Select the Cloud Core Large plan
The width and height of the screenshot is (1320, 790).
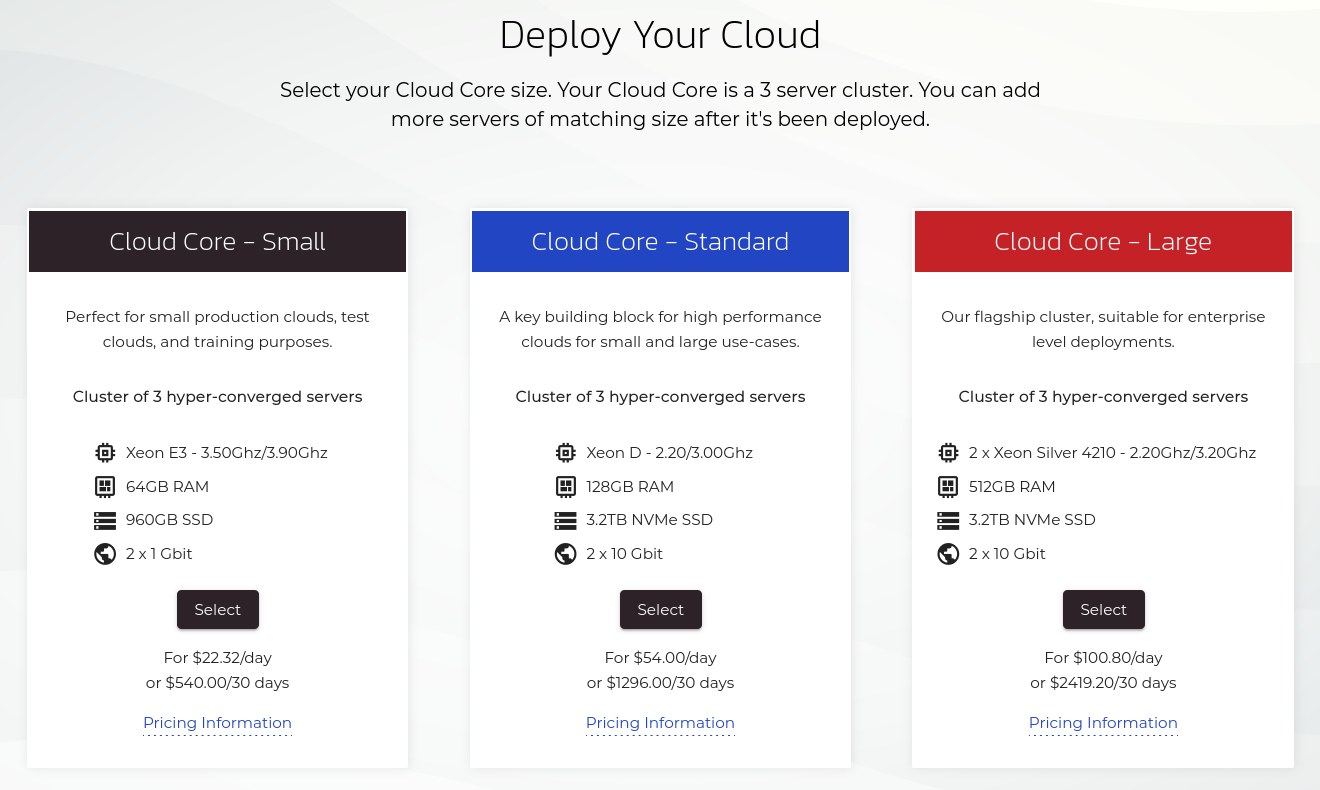(x=1103, y=610)
